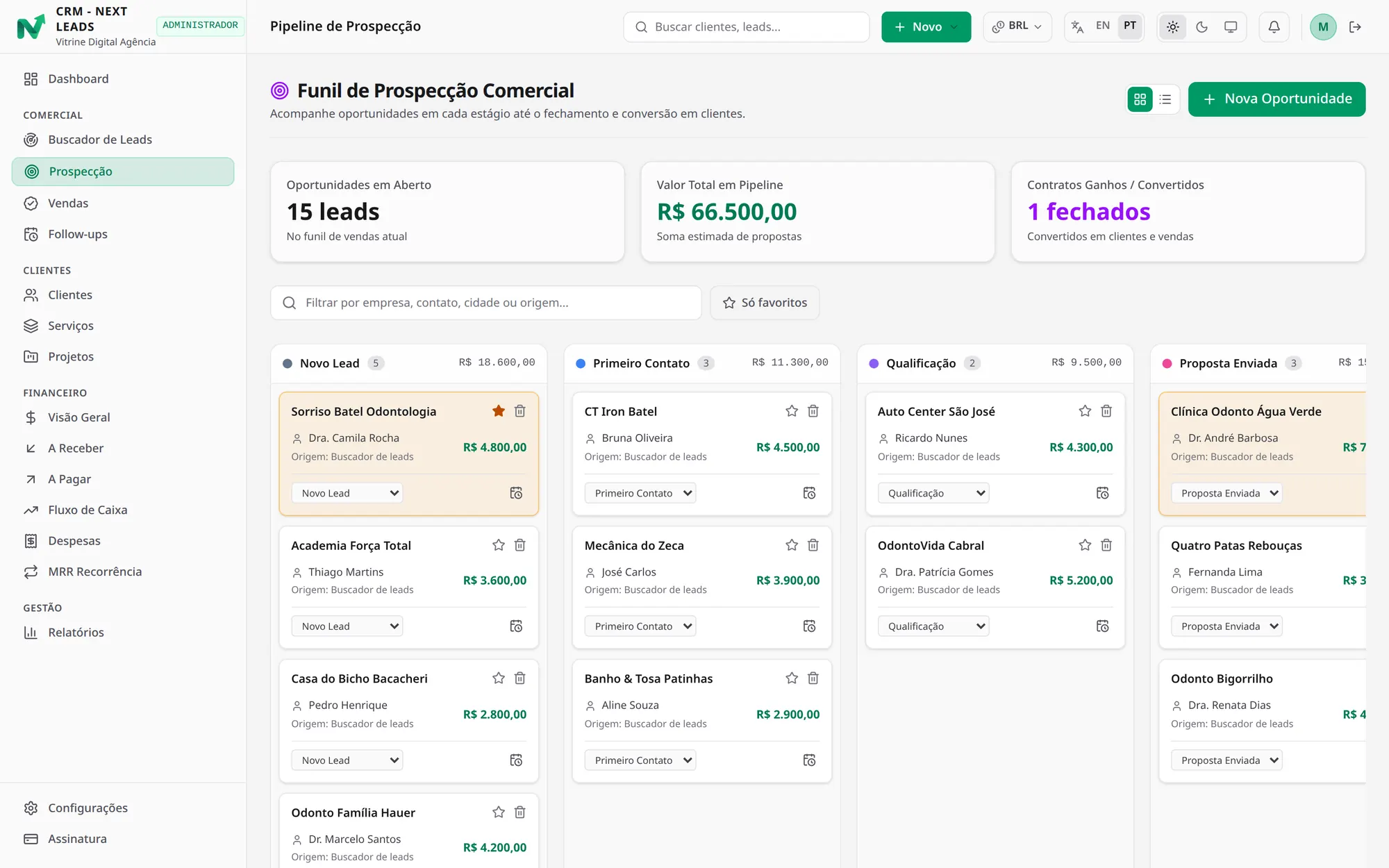Open follow-up calendar for Mecânica do Zeca
This screenshot has height=868, width=1389.
pyautogui.click(x=809, y=626)
